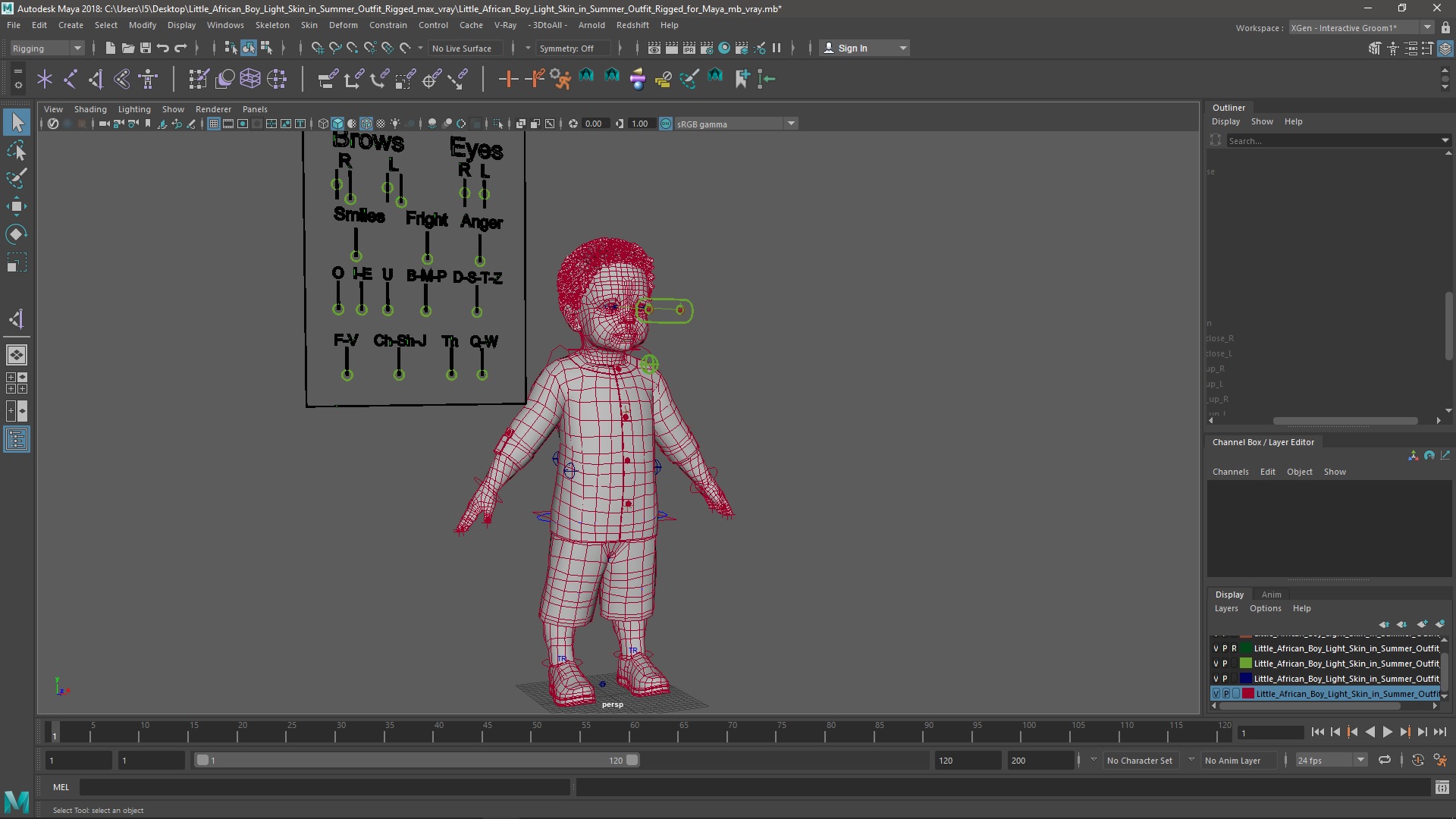This screenshot has width=1456, height=819.
Task: Toggle visibility of light green layer
Action: (x=1216, y=664)
